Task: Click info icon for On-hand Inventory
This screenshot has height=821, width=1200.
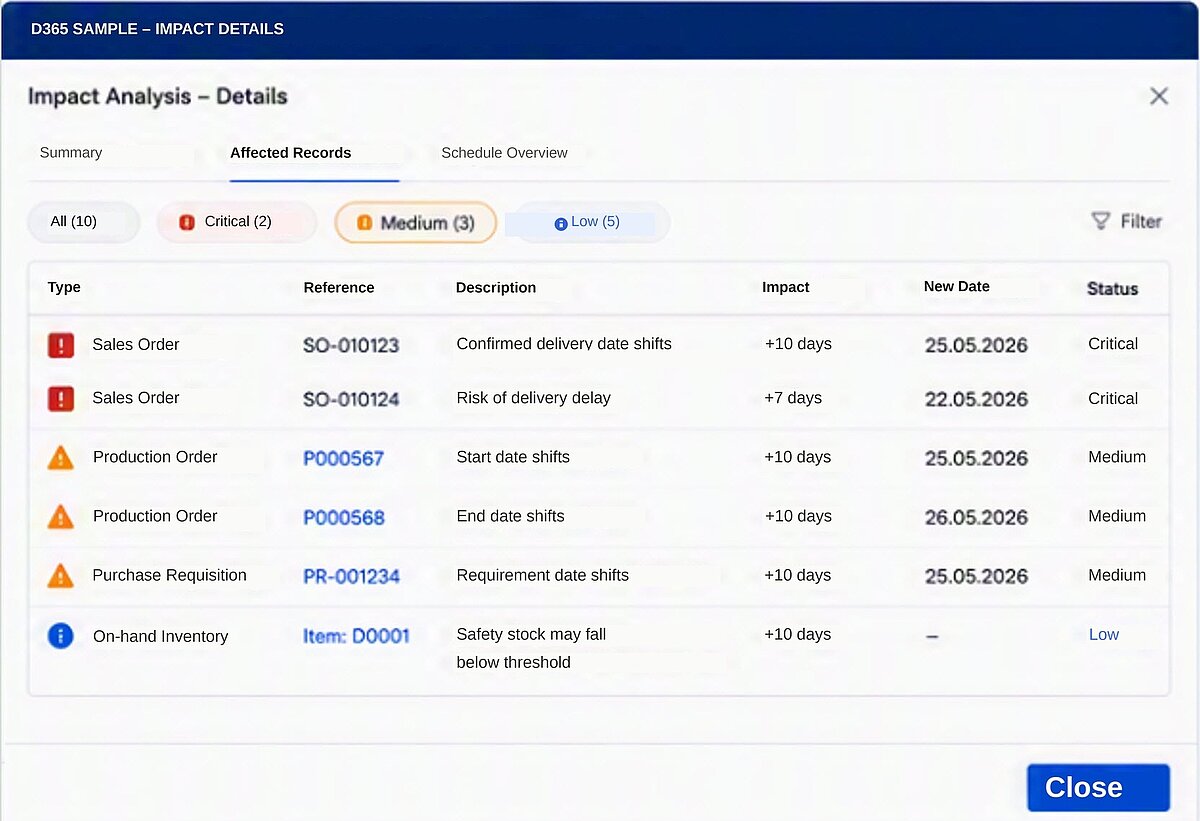Action: (x=61, y=635)
